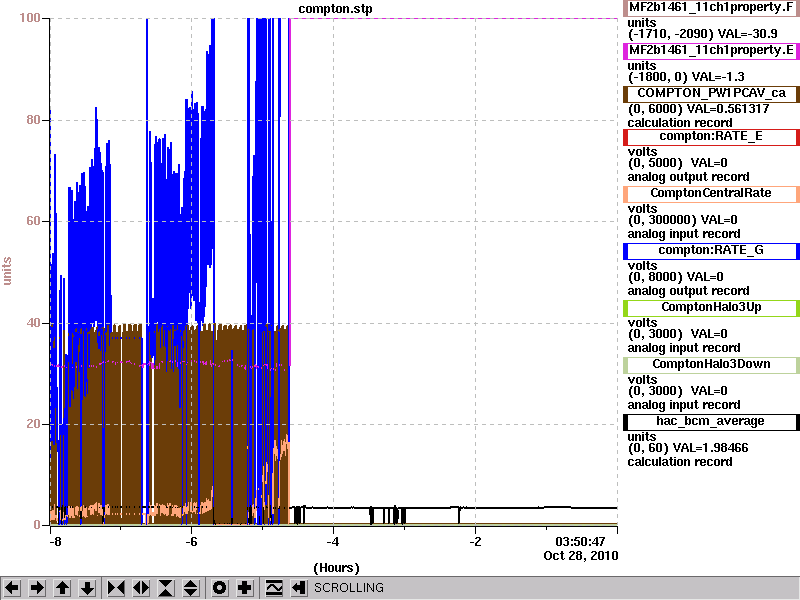Click the 'VAL=-30.9' range readout
800x600 pixels.
click(748, 34)
